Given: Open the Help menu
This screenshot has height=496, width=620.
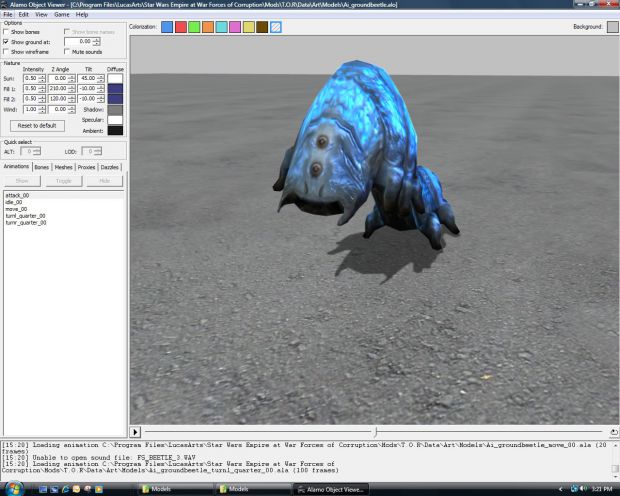Looking at the screenshot, I should pos(82,15).
